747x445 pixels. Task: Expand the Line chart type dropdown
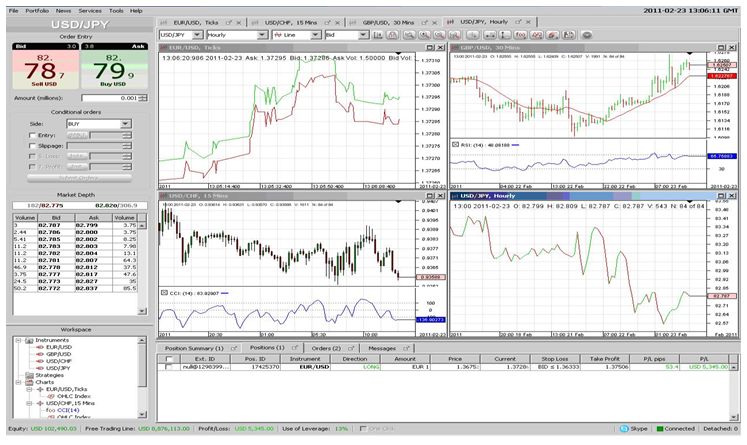click(316, 34)
